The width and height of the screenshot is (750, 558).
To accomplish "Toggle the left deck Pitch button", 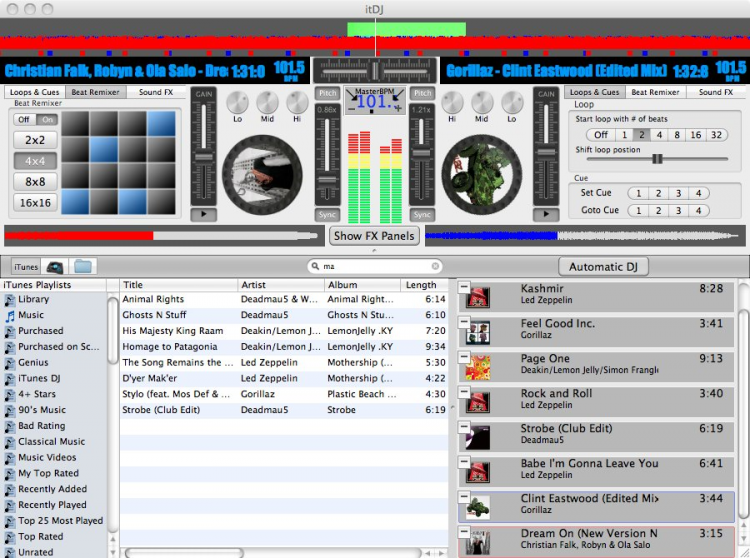I will (328, 93).
